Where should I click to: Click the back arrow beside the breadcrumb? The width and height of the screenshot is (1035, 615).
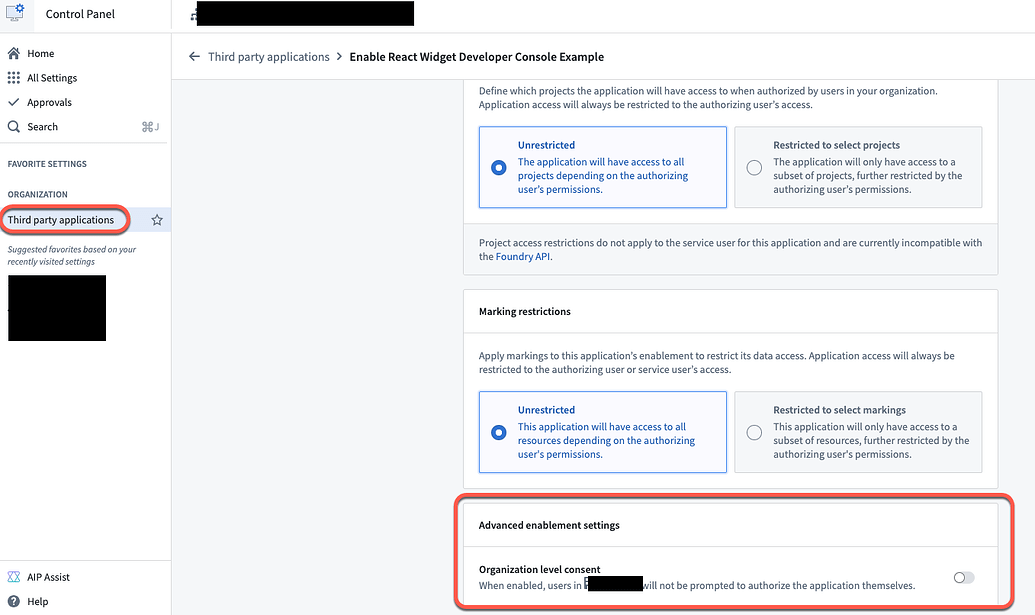click(194, 56)
